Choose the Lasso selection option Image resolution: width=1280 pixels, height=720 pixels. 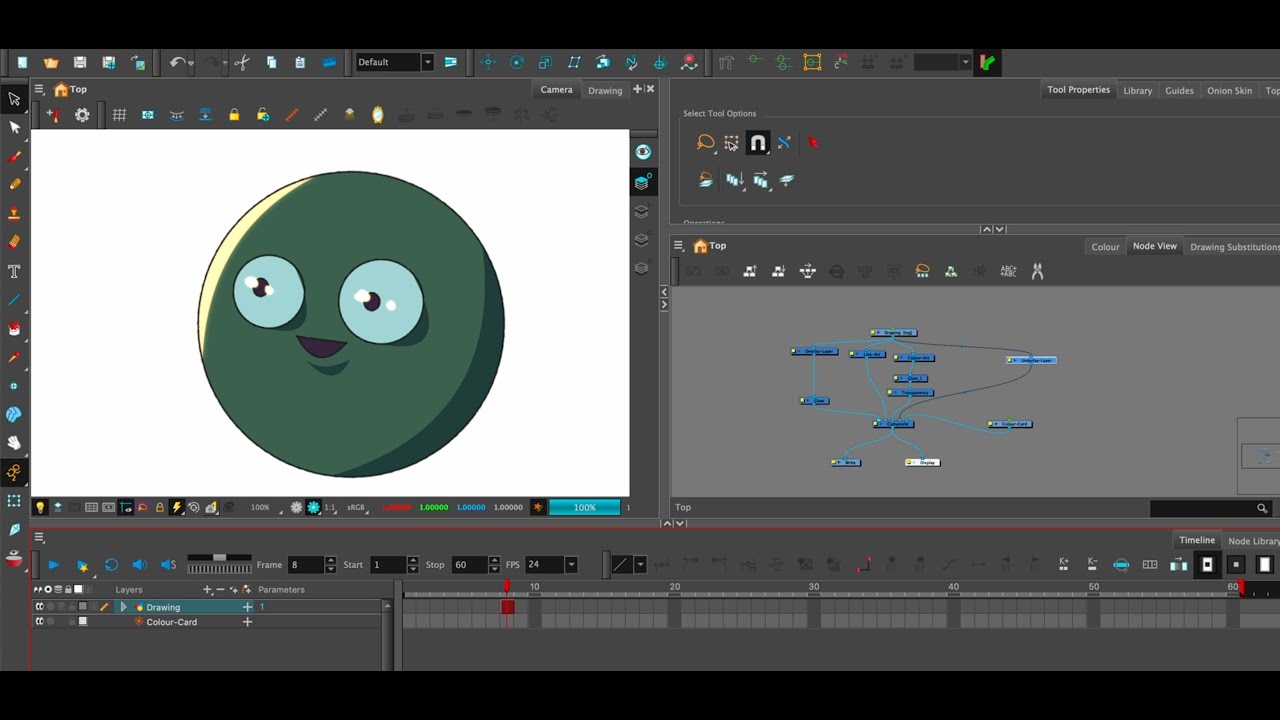[x=706, y=143]
